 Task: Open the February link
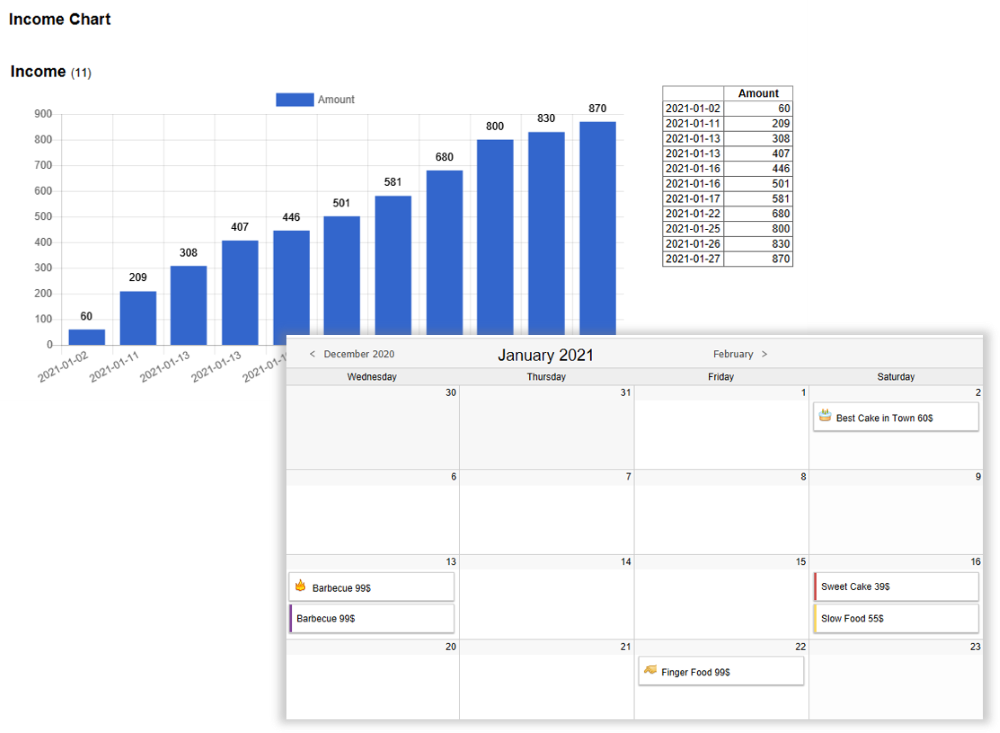pyautogui.click(x=733, y=354)
